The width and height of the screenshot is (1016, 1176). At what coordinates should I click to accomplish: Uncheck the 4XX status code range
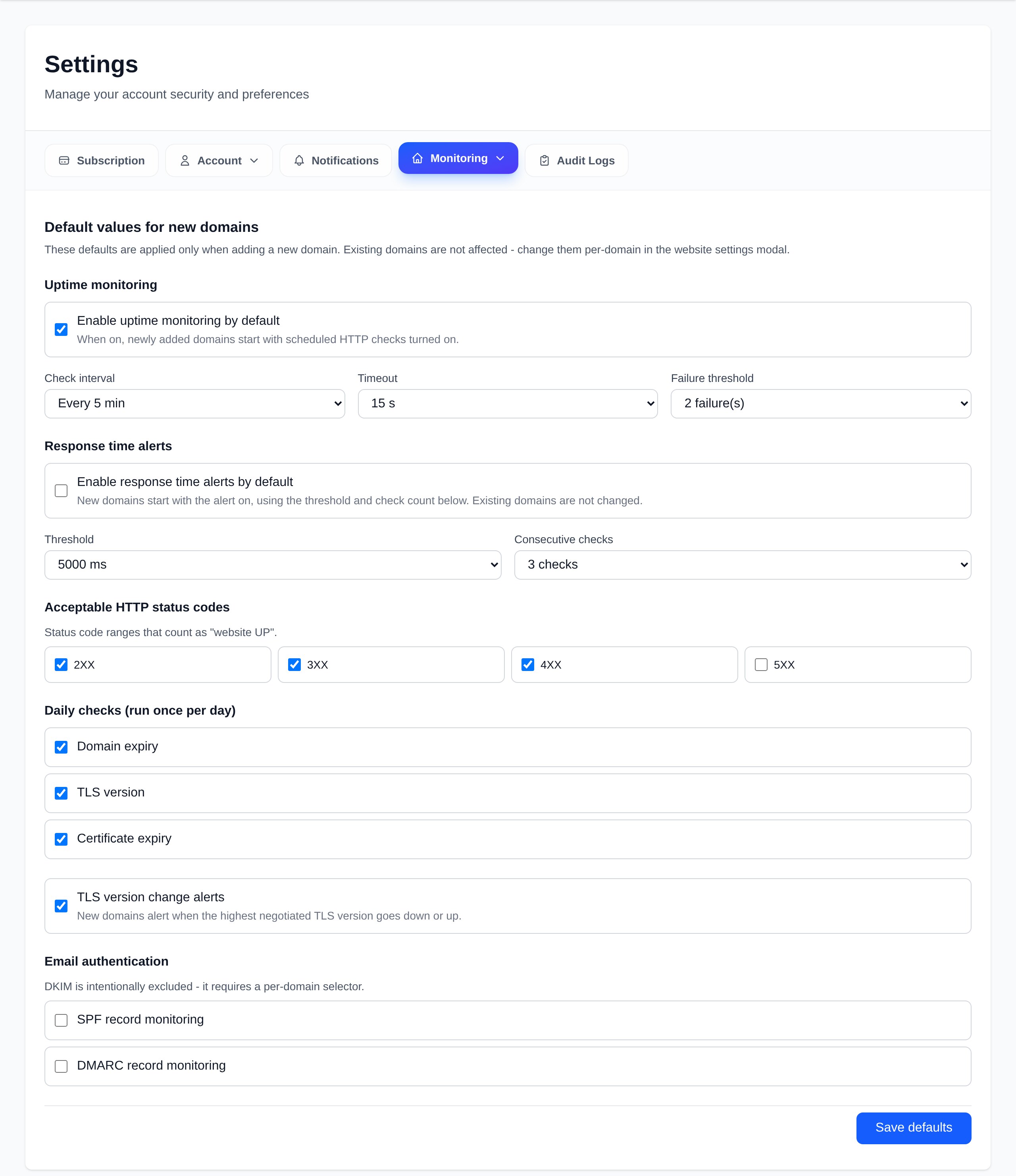527,665
